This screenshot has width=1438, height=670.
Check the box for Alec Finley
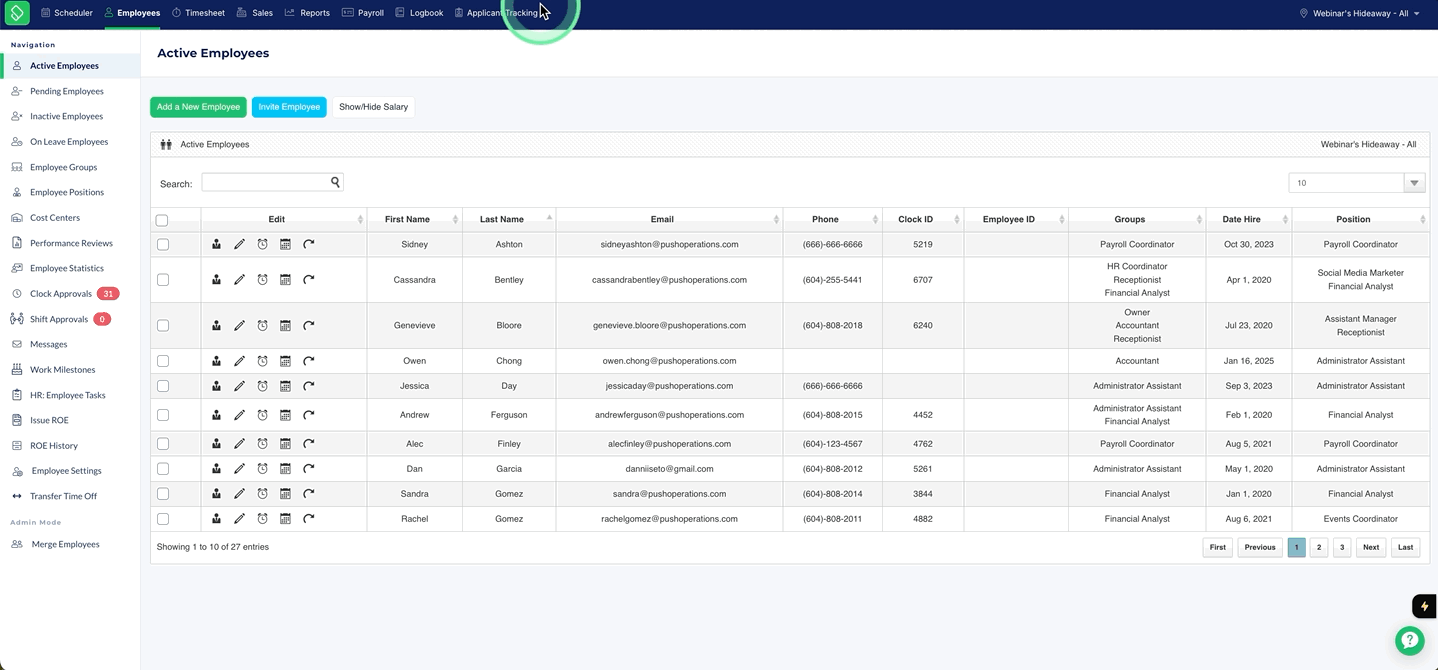(x=163, y=444)
